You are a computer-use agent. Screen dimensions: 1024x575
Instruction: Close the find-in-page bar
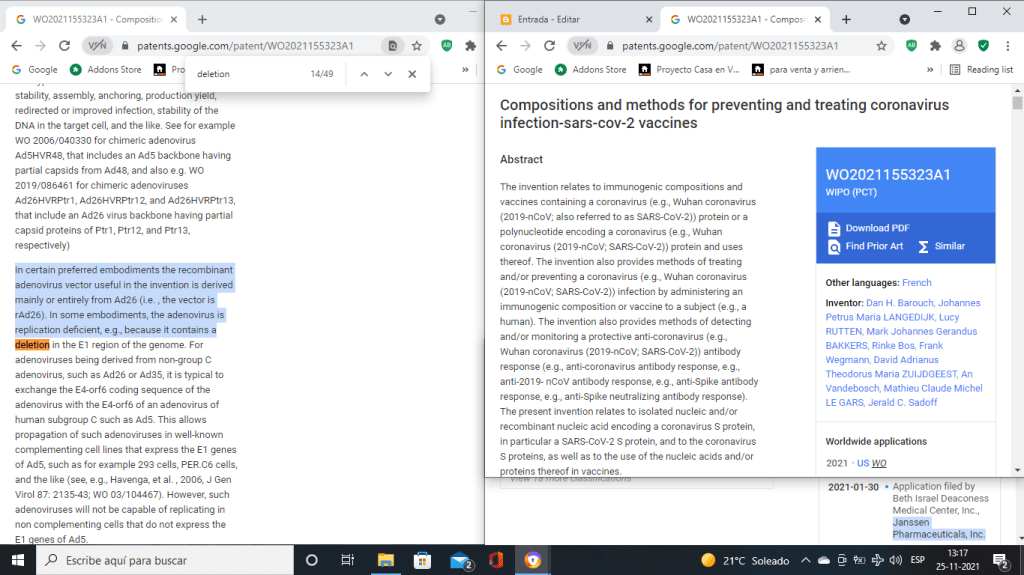(x=412, y=74)
